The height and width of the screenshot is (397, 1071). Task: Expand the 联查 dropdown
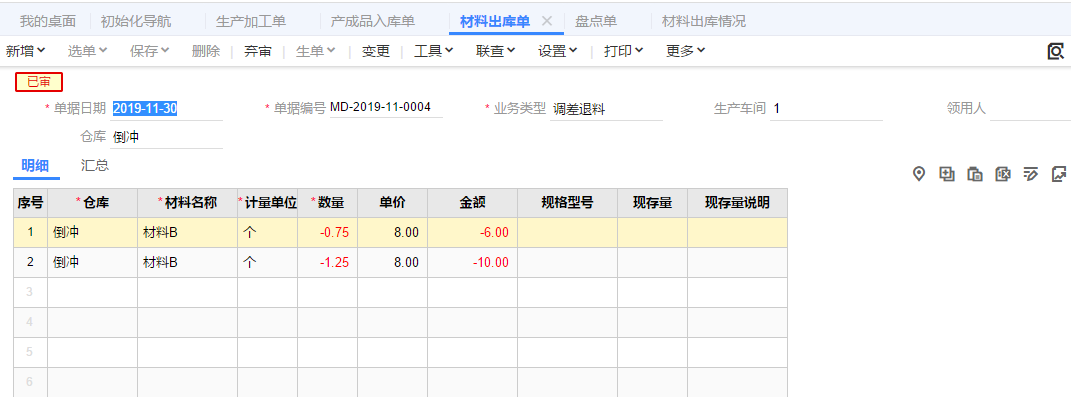(495, 51)
